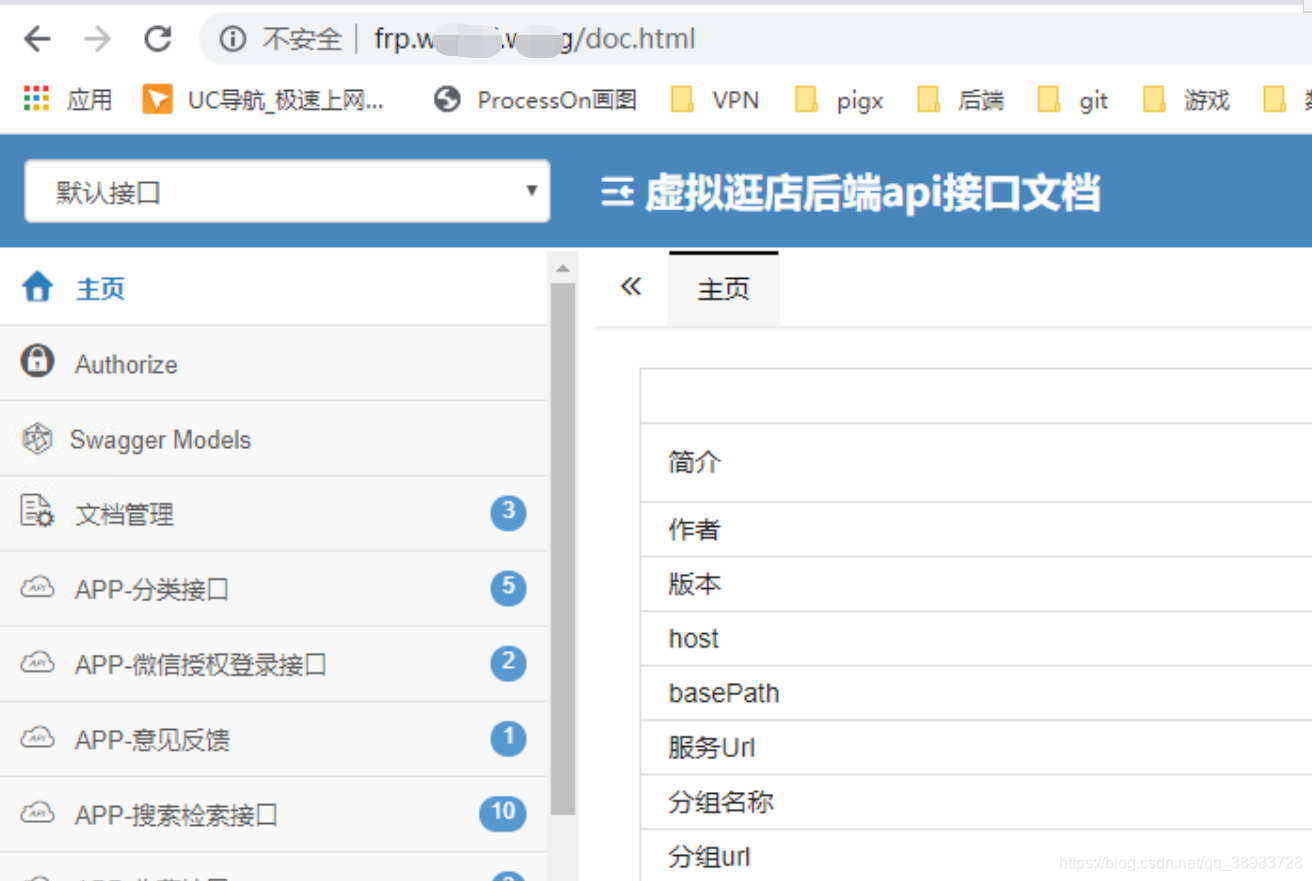Select 主页 in the sidebar menu

(274, 288)
